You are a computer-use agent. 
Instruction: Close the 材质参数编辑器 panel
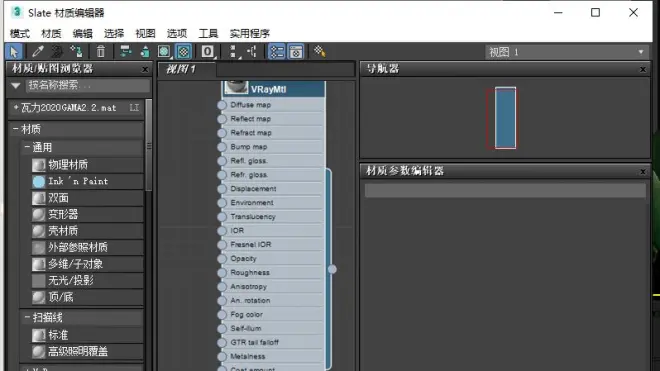[643, 171]
